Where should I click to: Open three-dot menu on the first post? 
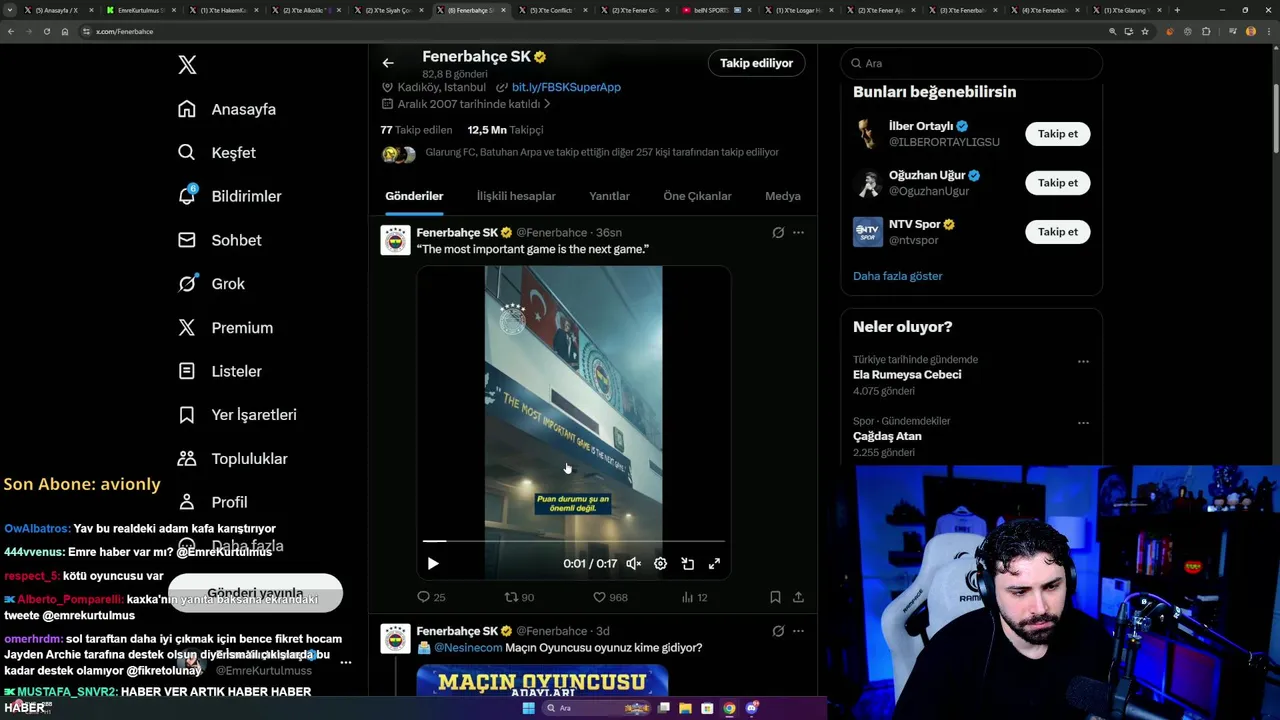798,232
